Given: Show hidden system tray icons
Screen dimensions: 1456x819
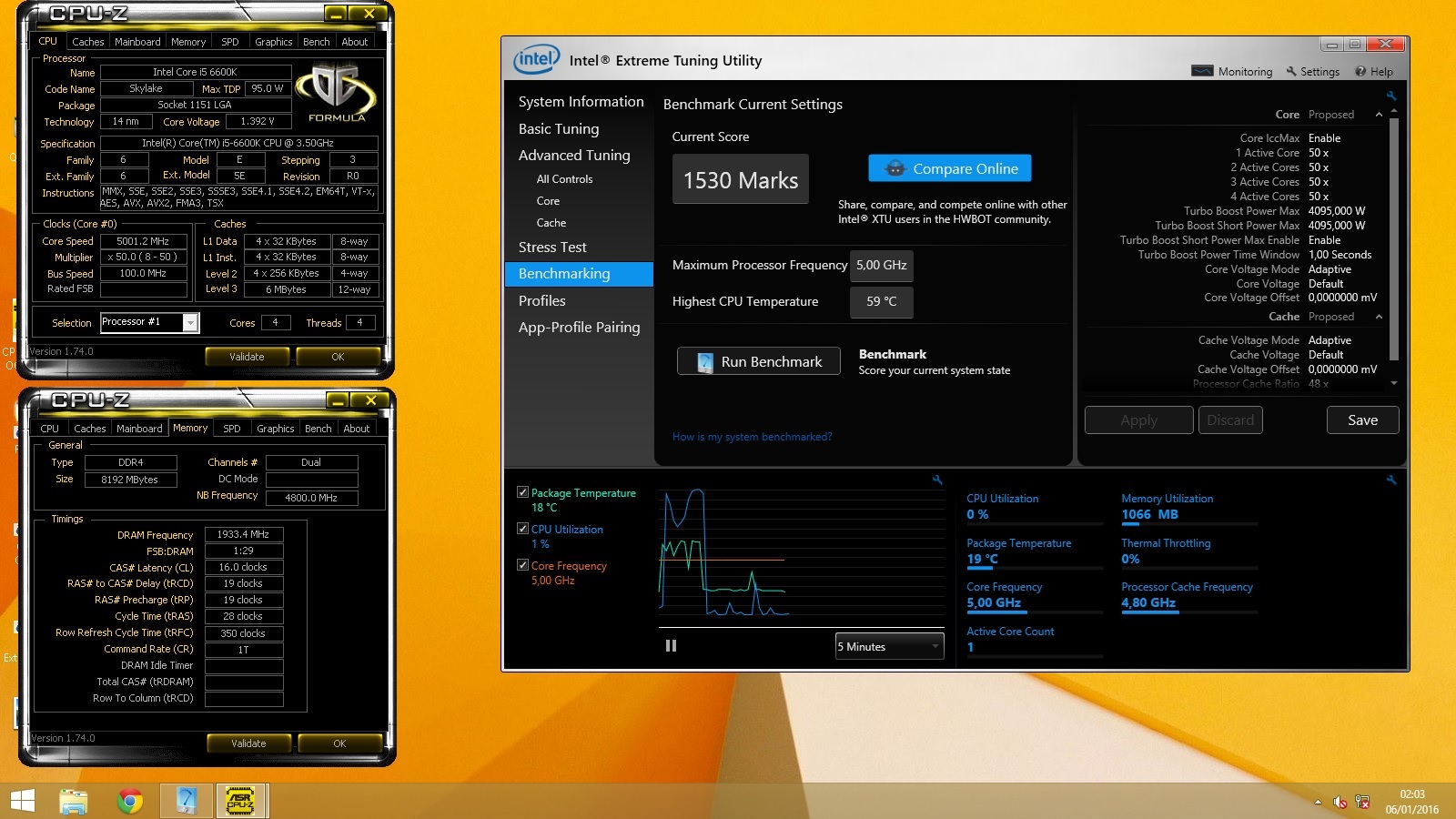Looking at the screenshot, I should pos(1318,802).
